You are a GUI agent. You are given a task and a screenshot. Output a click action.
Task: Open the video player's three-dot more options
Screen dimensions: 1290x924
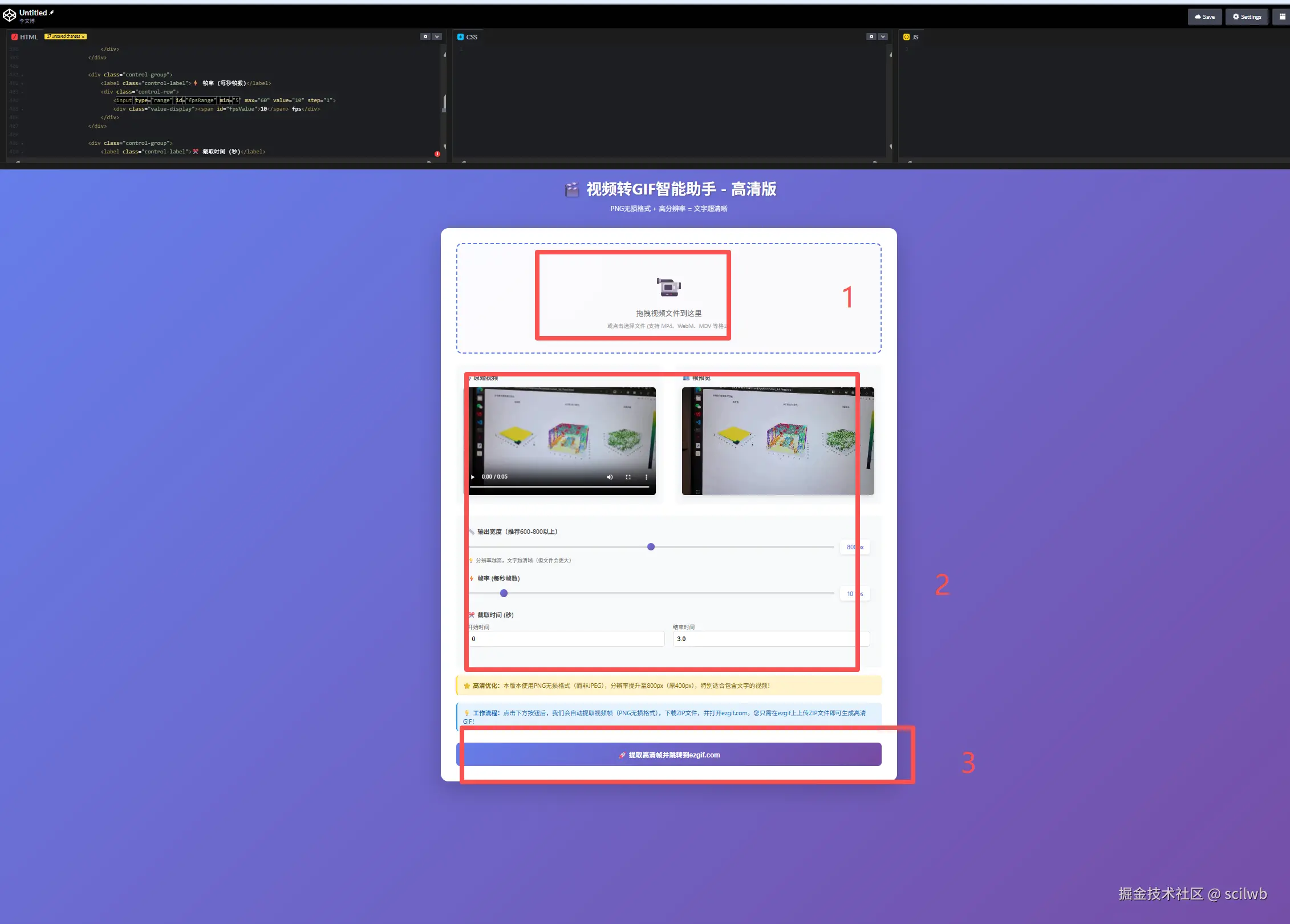coord(646,477)
